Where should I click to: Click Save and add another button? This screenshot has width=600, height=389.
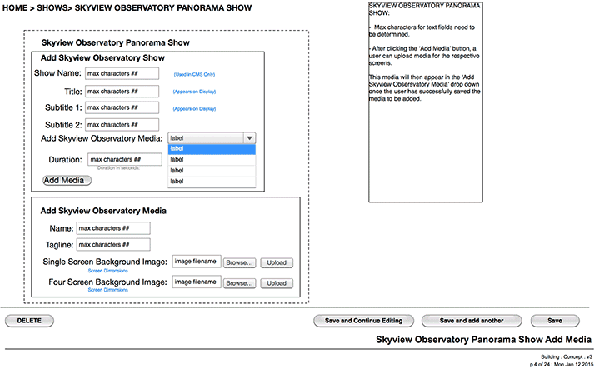(471, 321)
